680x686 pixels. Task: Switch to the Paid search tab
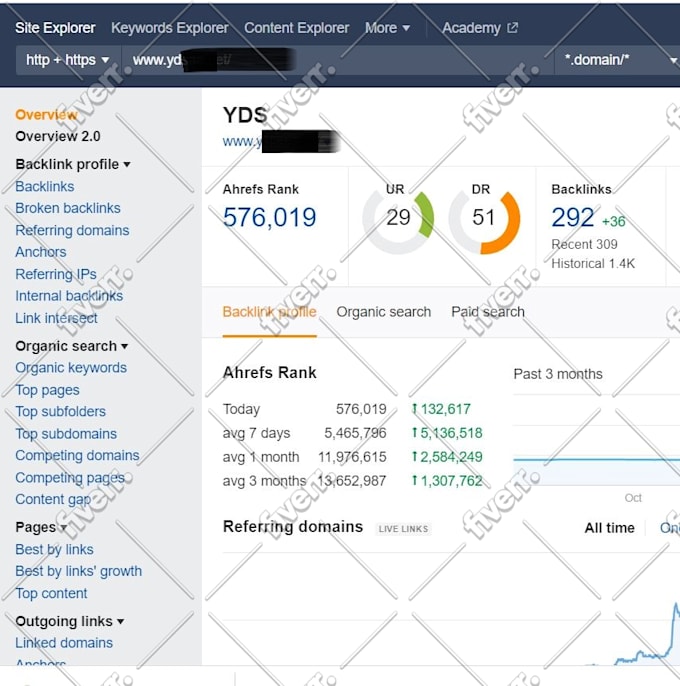tap(488, 312)
